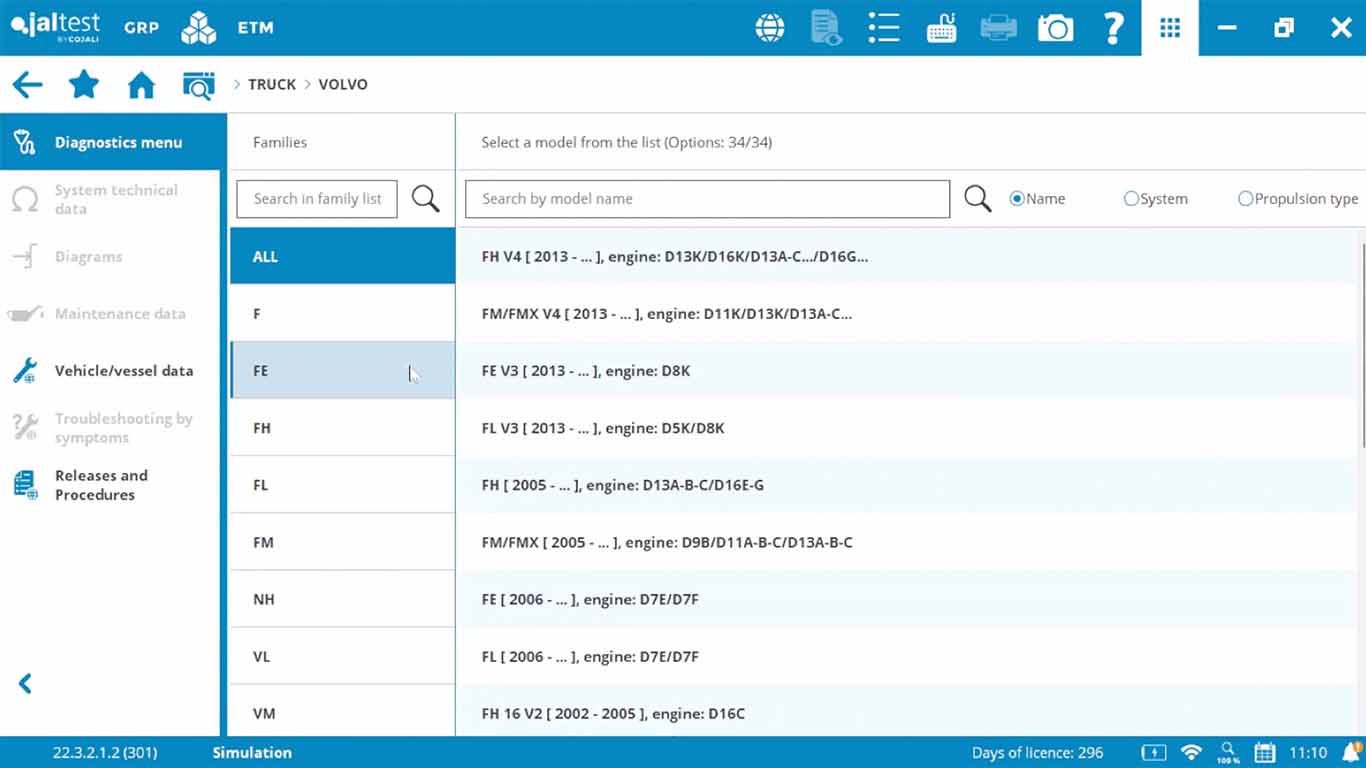The image size is (1366, 768).
Task: Click the globe language icon
Action: coord(770,28)
